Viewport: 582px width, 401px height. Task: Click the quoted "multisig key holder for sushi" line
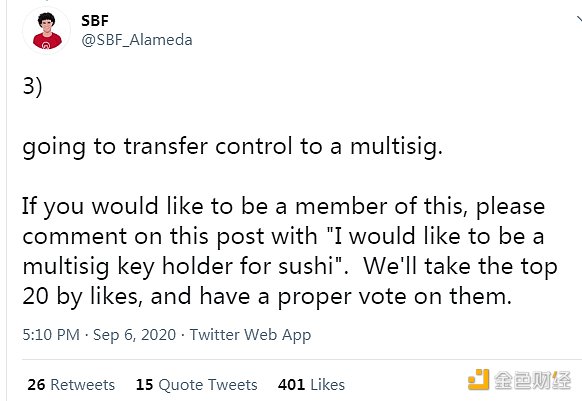pos(290,267)
